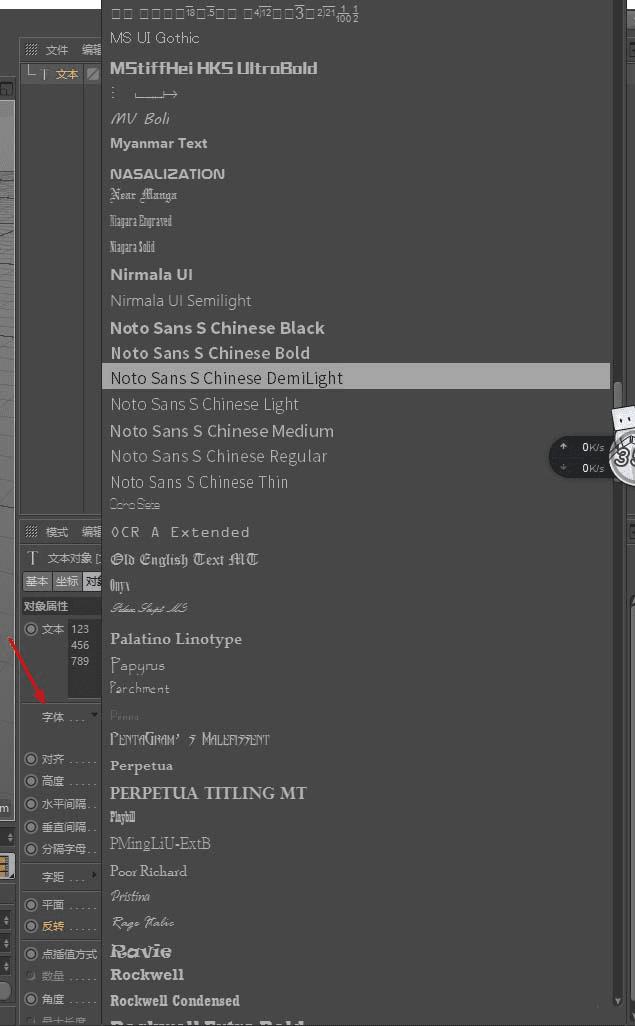Select highlighted Noto Sans S Chinese DemiLight
Screen dimensions: 635x1026
356,378
